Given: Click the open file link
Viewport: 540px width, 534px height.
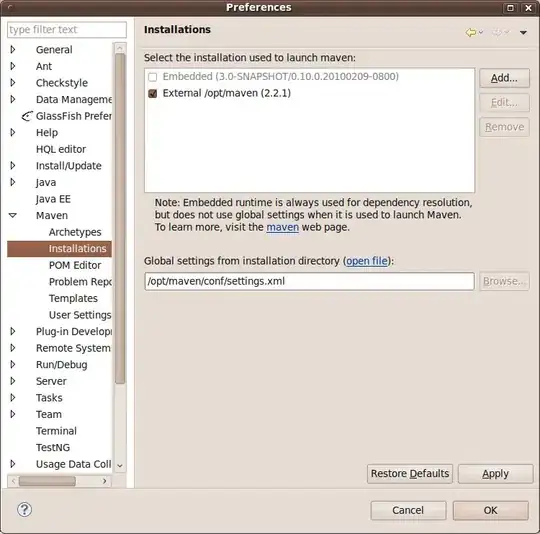Looking at the screenshot, I should 366,261.
